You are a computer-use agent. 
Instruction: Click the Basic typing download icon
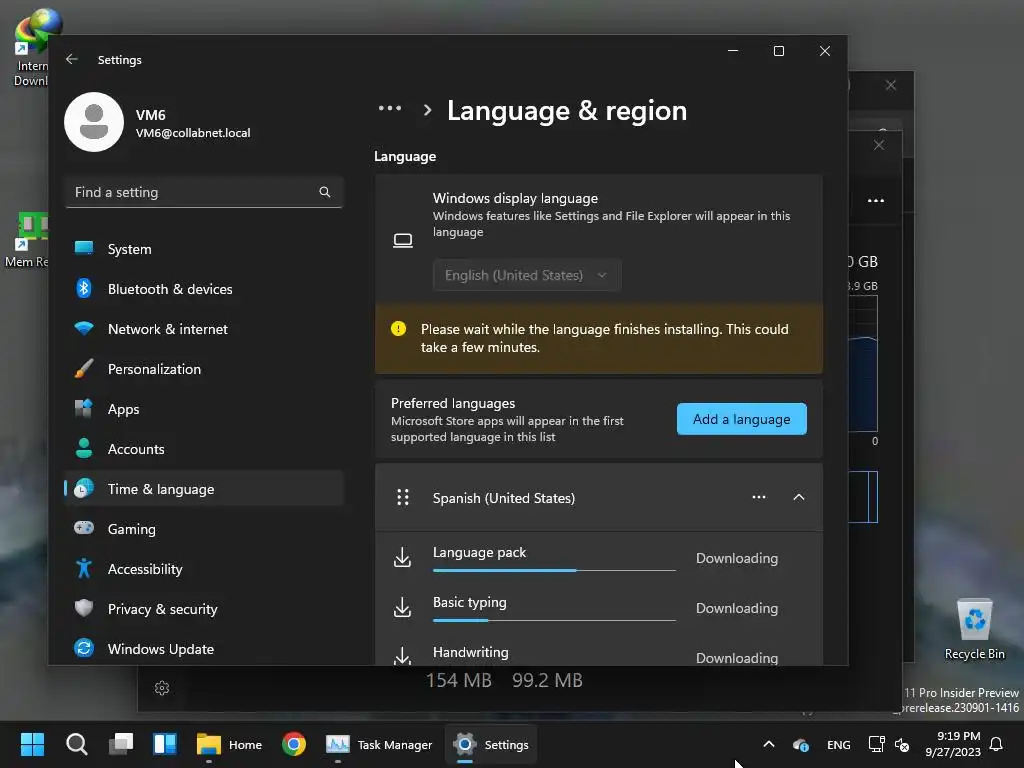(x=402, y=607)
